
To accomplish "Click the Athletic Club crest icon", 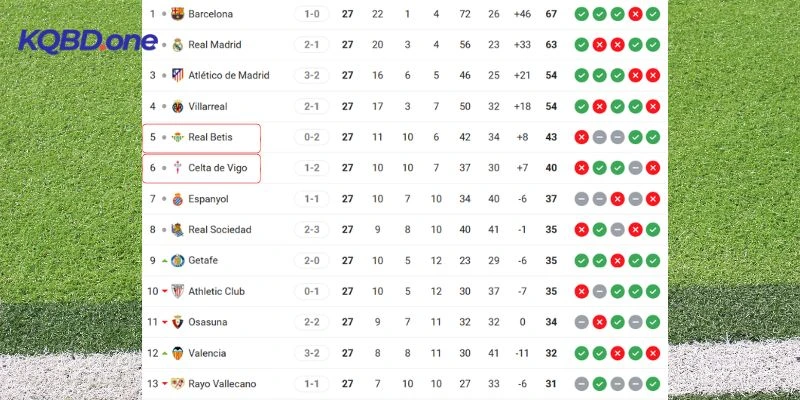I will pos(177,292).
